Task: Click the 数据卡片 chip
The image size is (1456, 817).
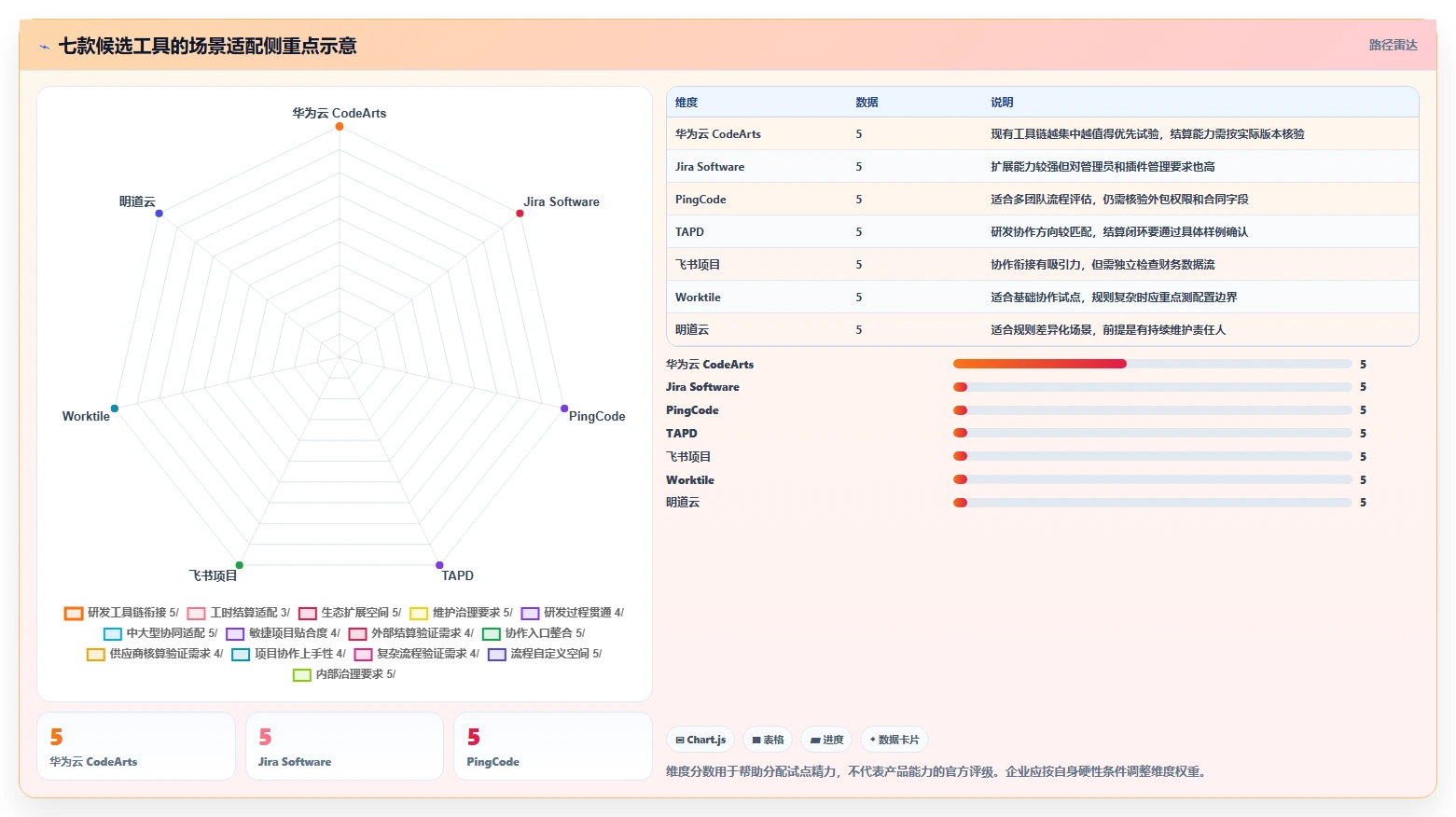Action: [894, 740]
